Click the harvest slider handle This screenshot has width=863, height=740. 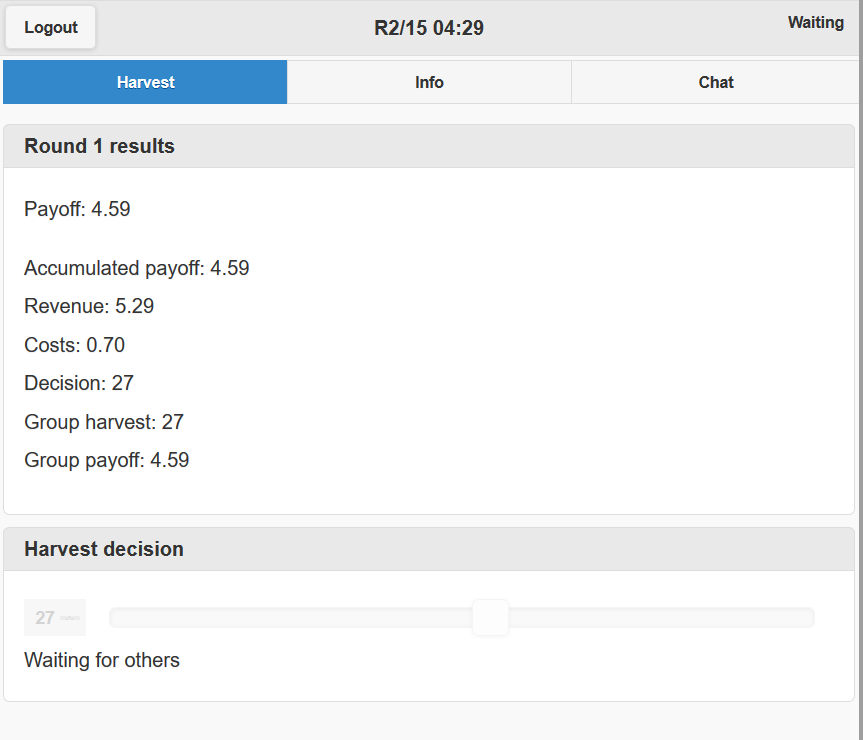pos(490,618)
